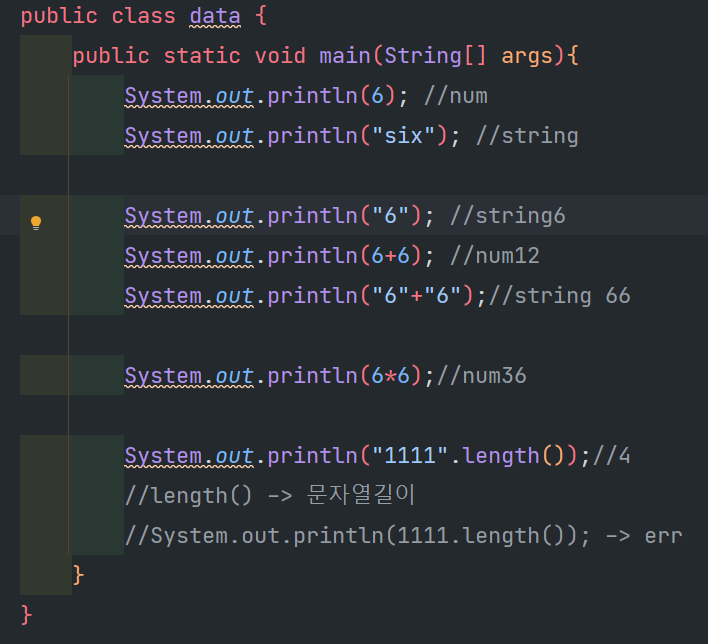This screenshot has width=708, height=644.
Task: Click 'main' in the method declaration
Action: click(345, 56)
